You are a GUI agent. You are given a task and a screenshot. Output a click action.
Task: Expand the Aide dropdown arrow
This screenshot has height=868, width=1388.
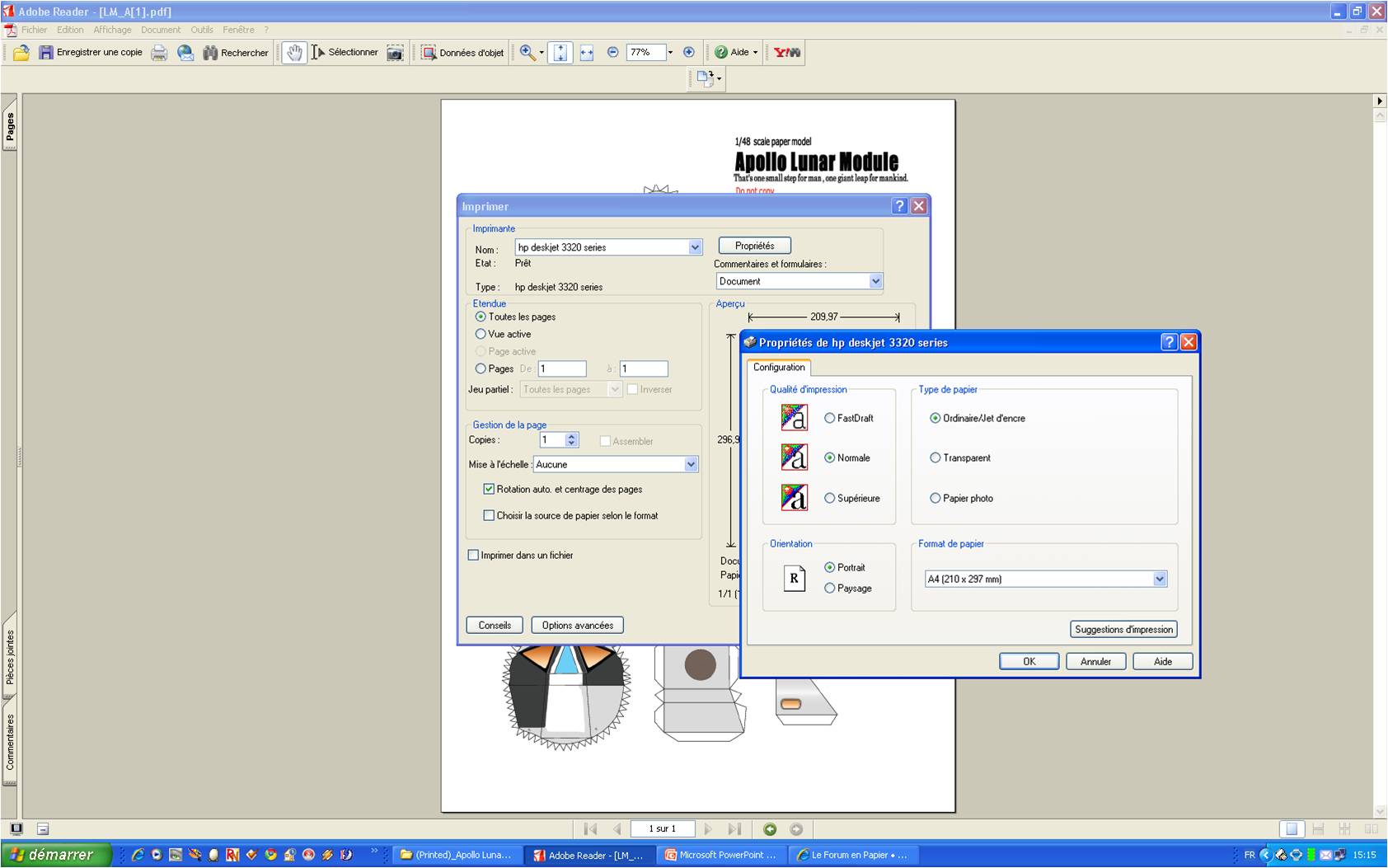pyautogui.click(x=755, y=52)
